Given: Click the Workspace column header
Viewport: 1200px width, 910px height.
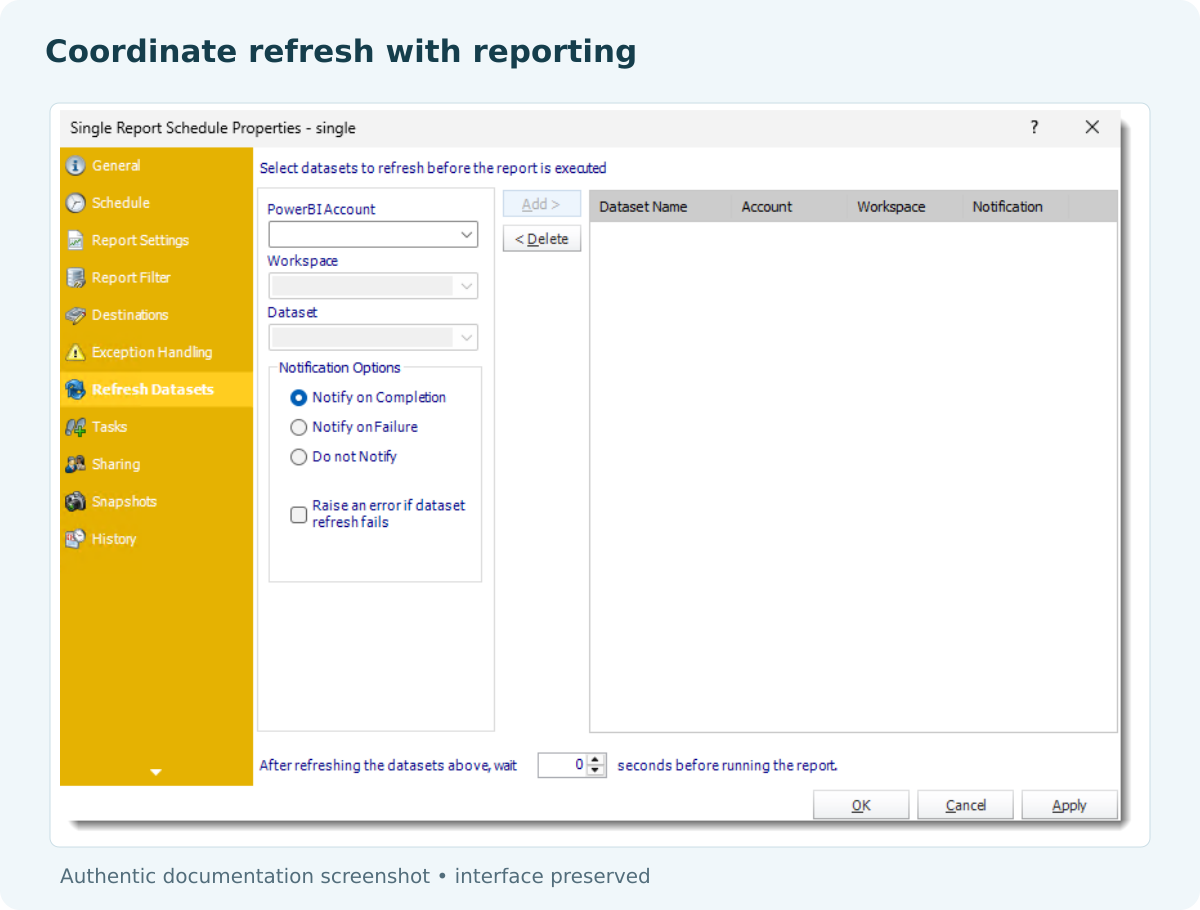Looking at the screenshot, I should click(x=906, y=207).
